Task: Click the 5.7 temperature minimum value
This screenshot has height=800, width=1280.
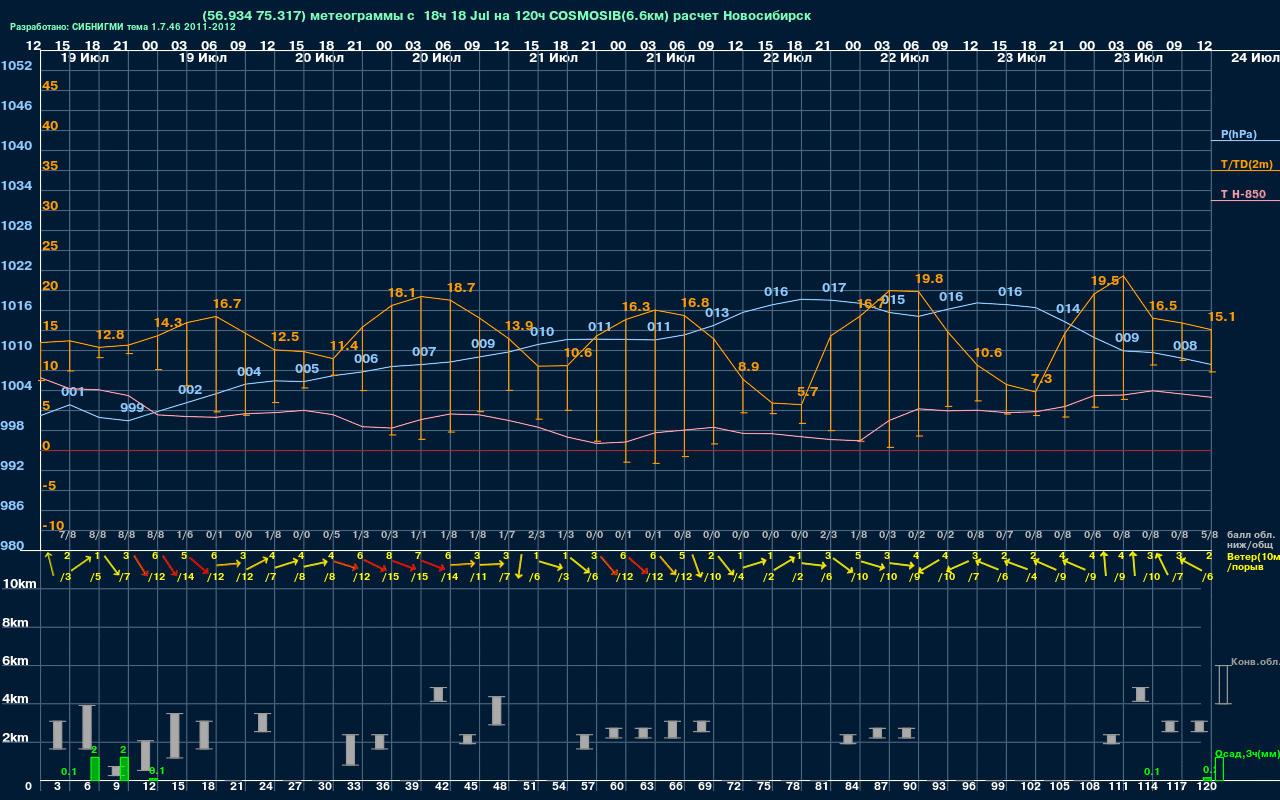Action: point(808,392)
